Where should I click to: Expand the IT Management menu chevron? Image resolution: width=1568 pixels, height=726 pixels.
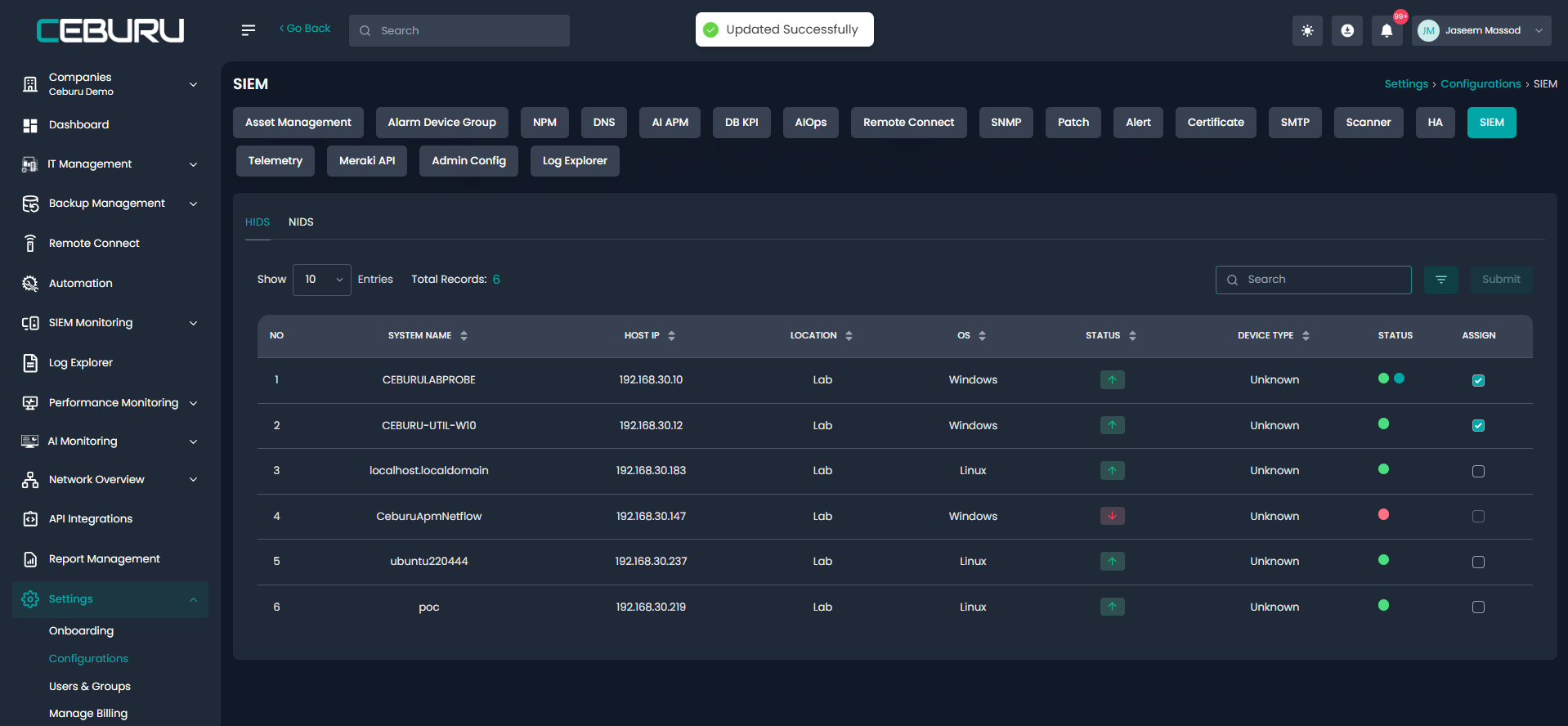[x=194, y=164]
